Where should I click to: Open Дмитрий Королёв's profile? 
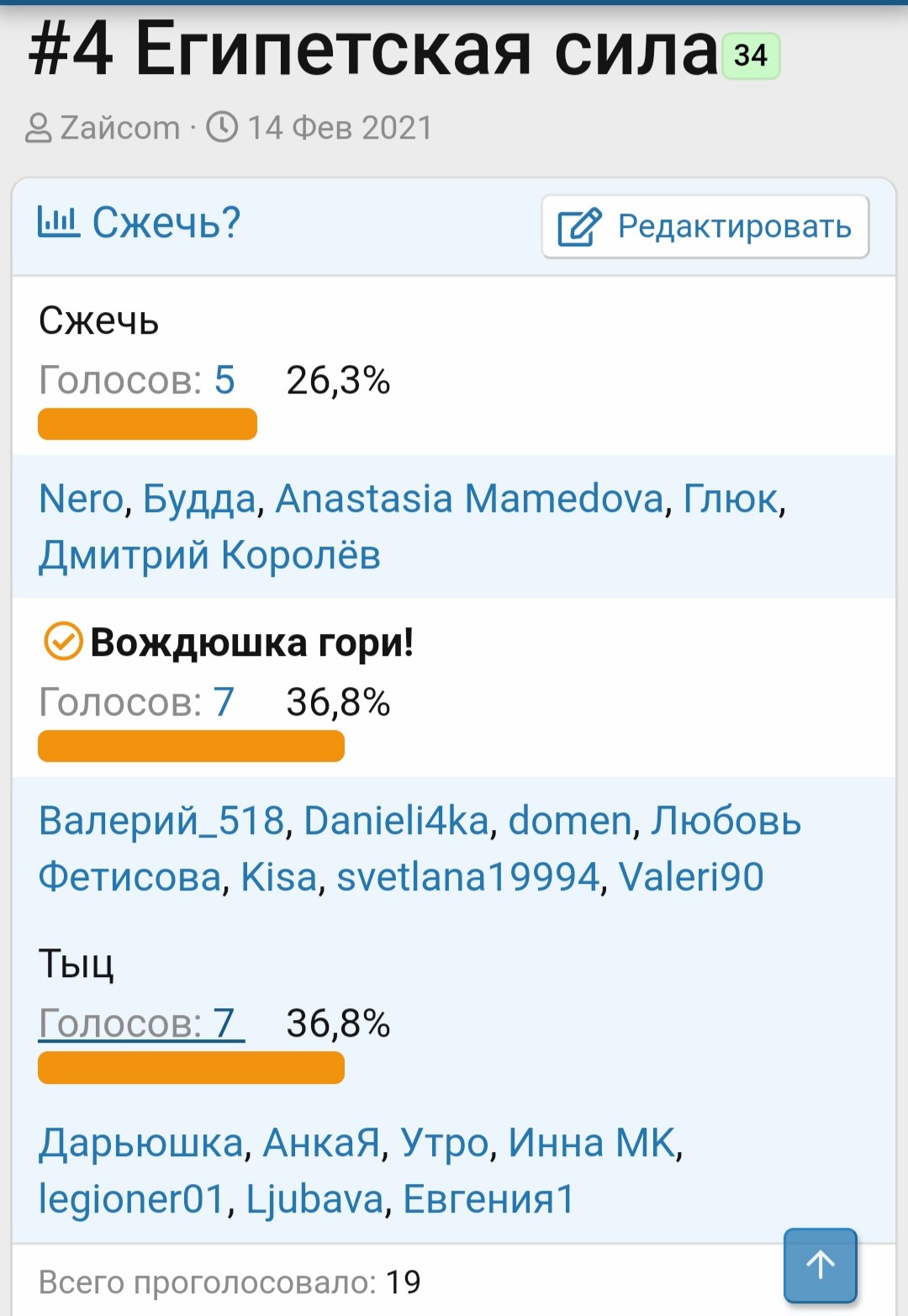click(209, 555)
